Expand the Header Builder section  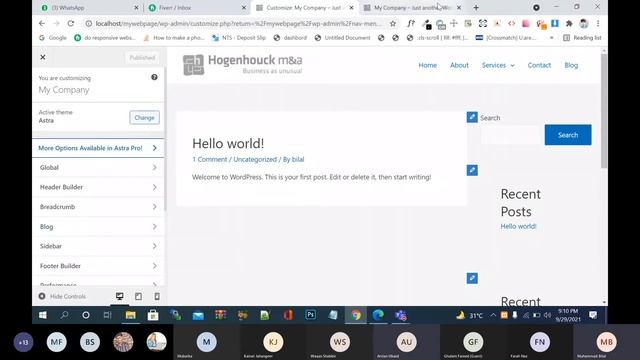[x=98, y=187]
